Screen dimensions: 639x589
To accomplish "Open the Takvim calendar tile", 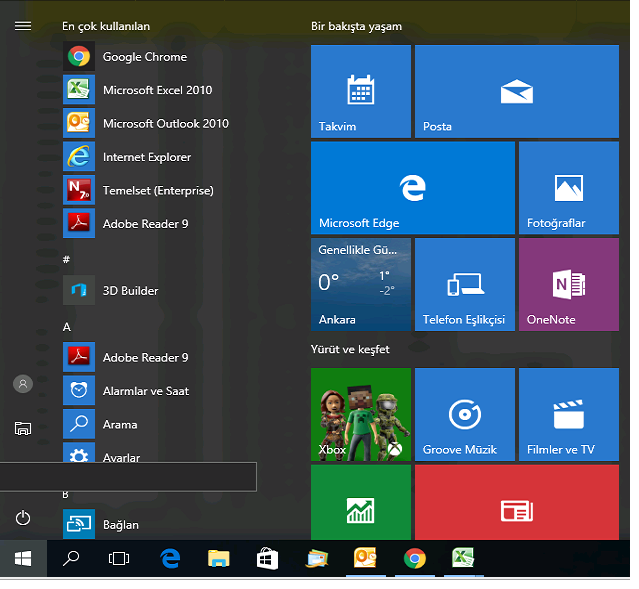I will tap(360, 91).
